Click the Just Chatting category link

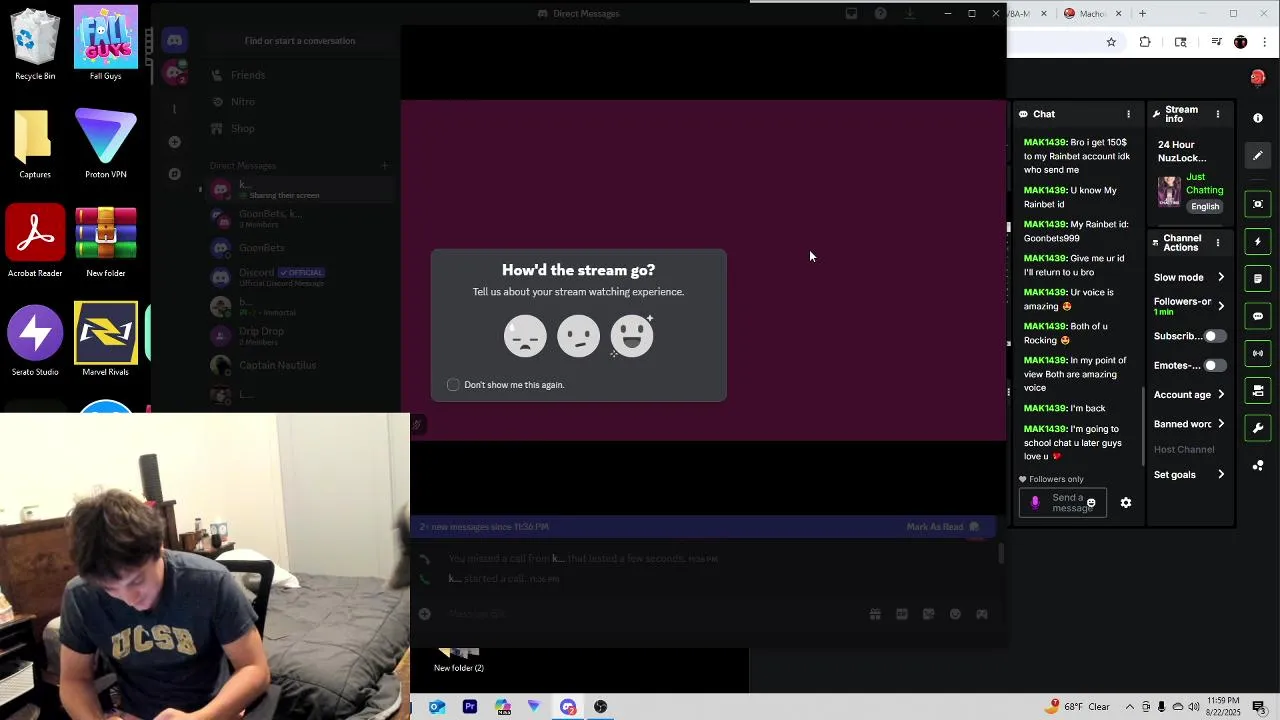click(1204, 184)
